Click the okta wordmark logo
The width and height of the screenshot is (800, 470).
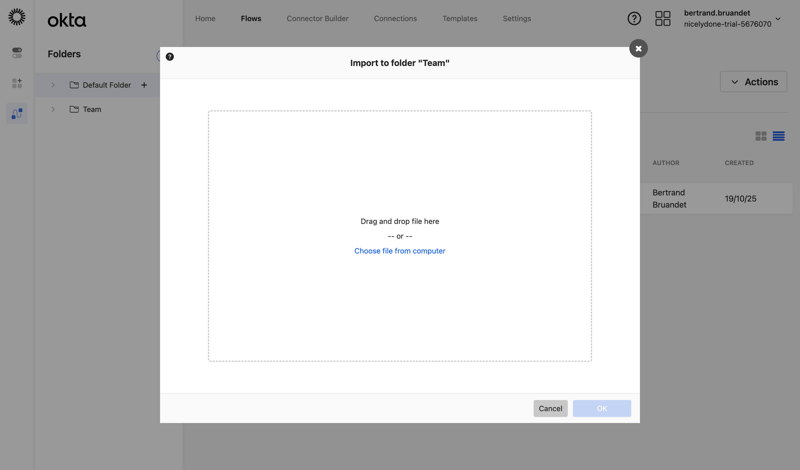point(67,20)
